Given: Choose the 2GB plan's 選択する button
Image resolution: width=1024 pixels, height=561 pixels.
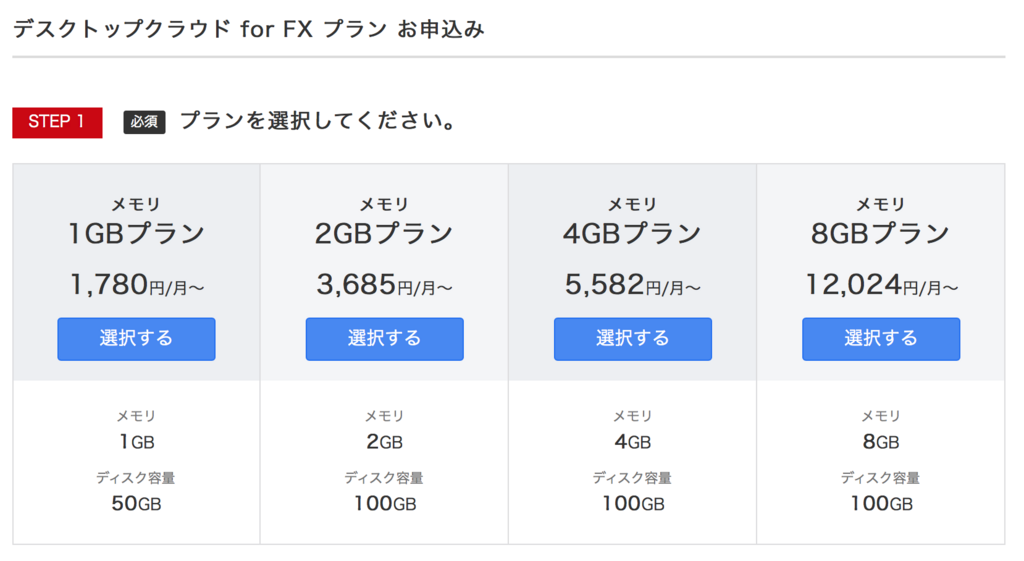Looking at the screenshot, I should click(384, 339).
